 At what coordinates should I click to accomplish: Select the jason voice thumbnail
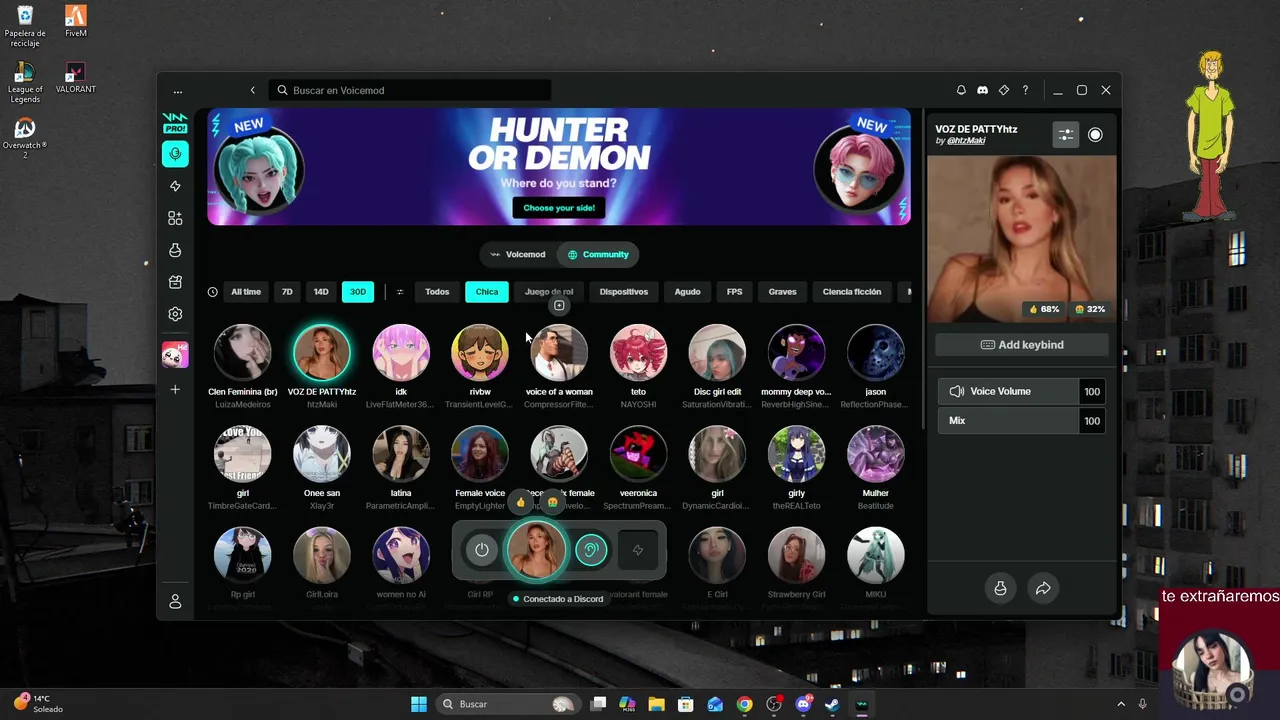876,353
